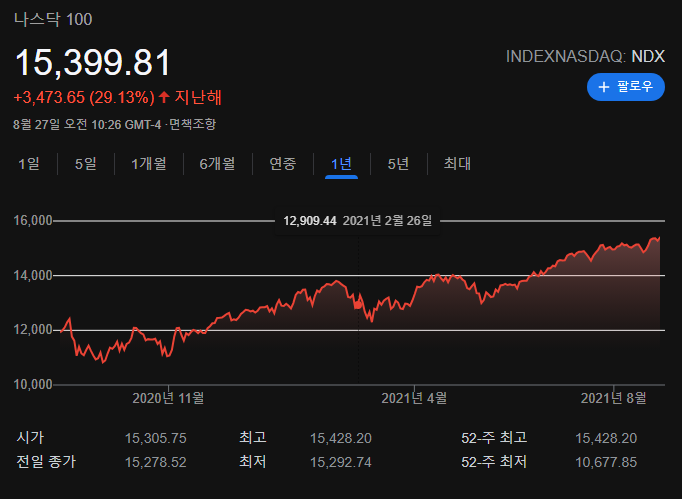Screen dimensions: 682x499
Task: Click the current price 15,399.81
Action: (x=93, y=63)
